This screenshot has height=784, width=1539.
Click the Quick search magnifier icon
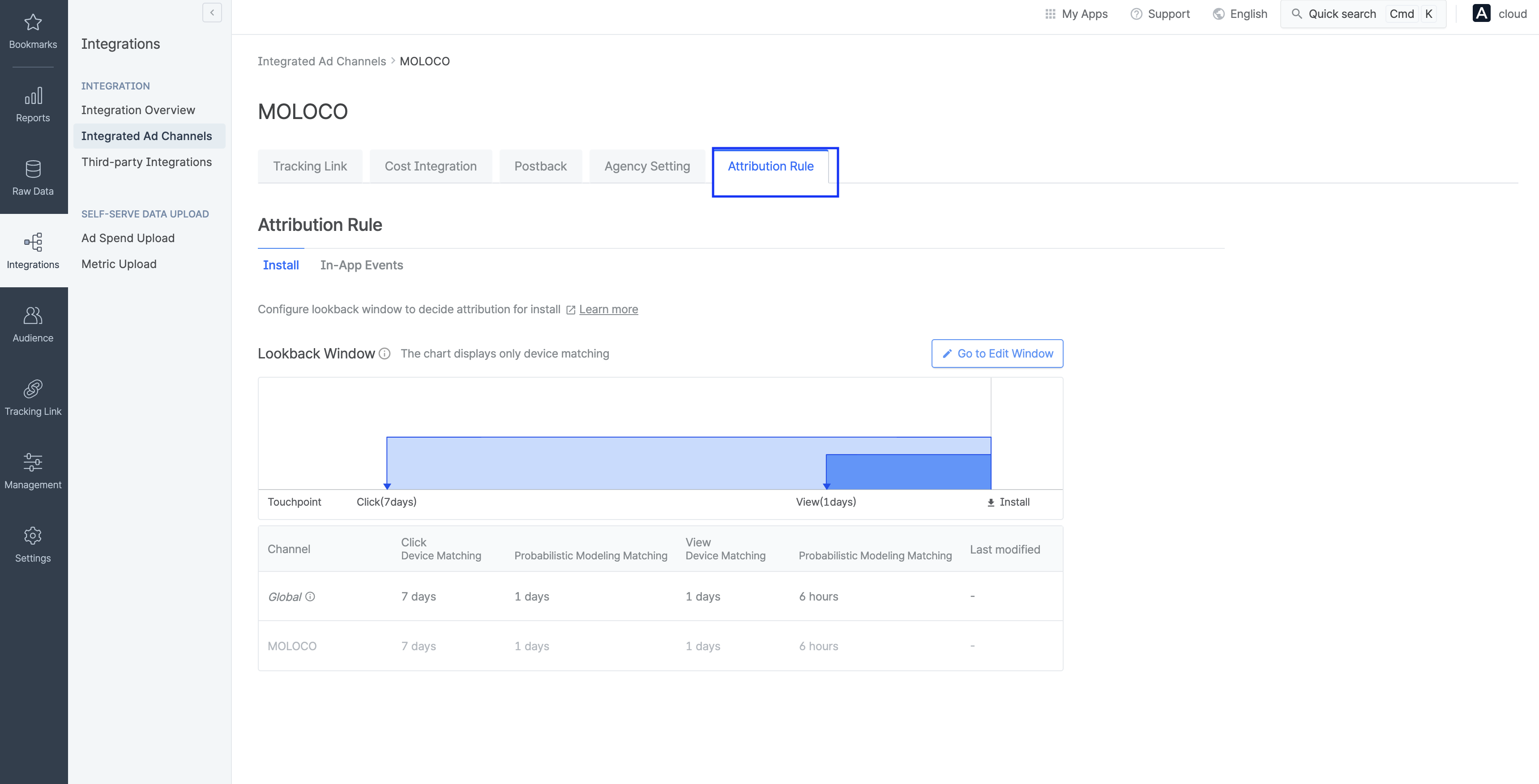[x=1296, y=14]
